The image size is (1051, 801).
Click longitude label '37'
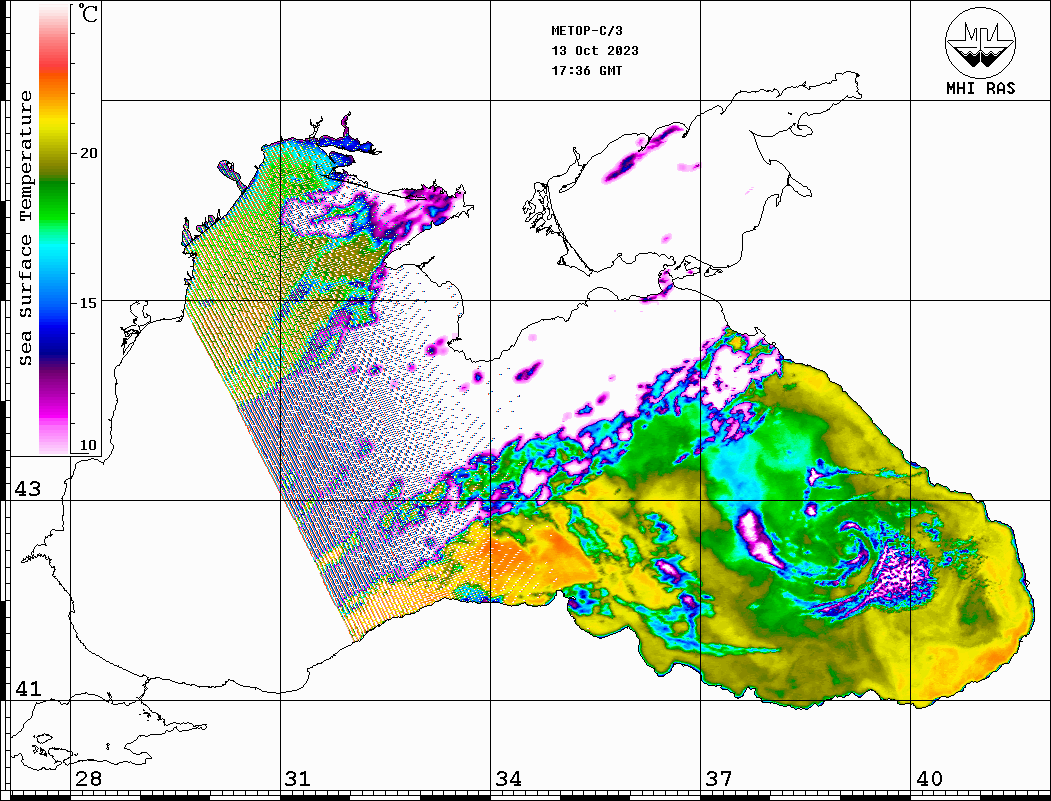coord(719,778)
